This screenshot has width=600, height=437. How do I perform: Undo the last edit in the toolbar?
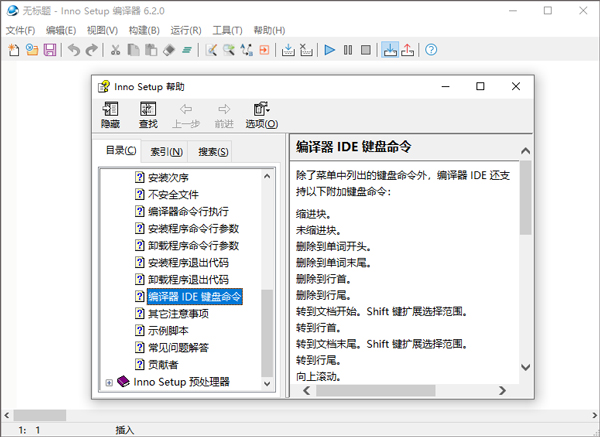pyautogui.click(x=74, y=50)
